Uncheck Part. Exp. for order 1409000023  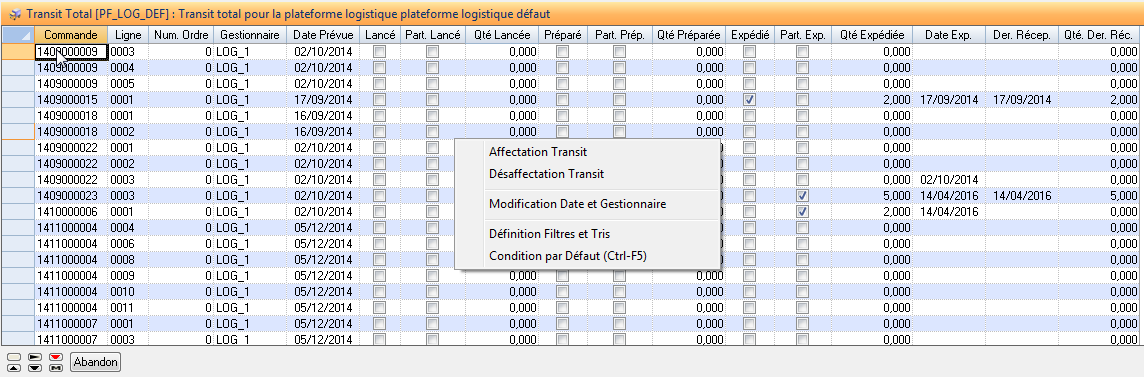pos(803,195)
